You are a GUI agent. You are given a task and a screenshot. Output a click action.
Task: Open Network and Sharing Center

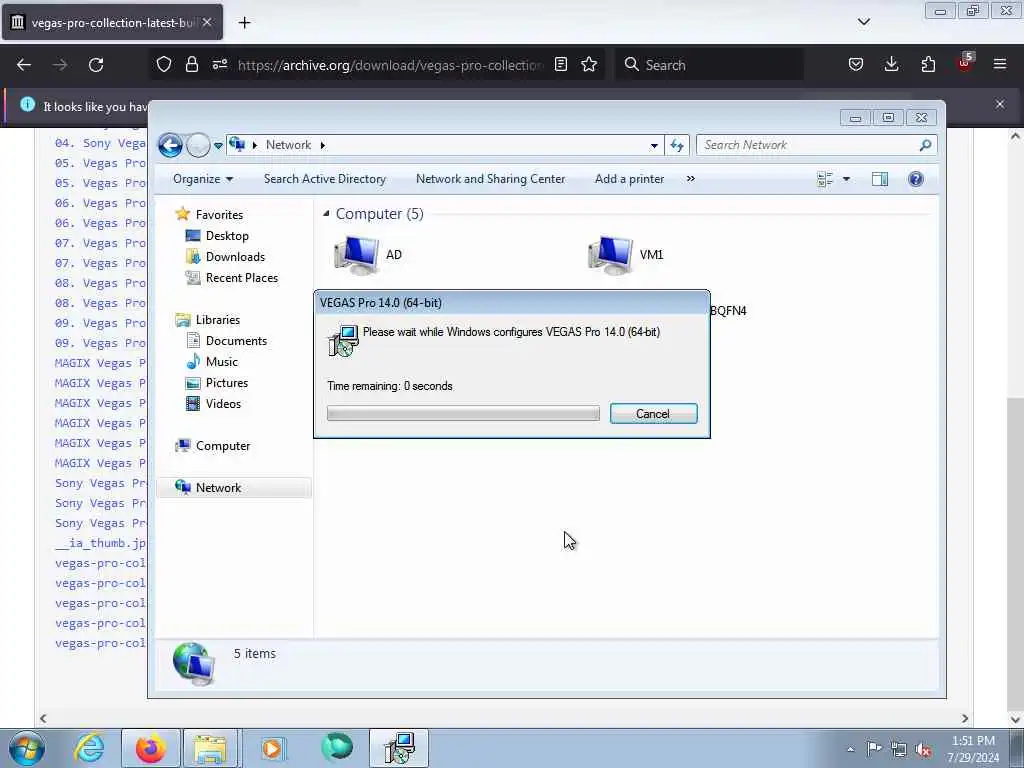coord(490,179)
